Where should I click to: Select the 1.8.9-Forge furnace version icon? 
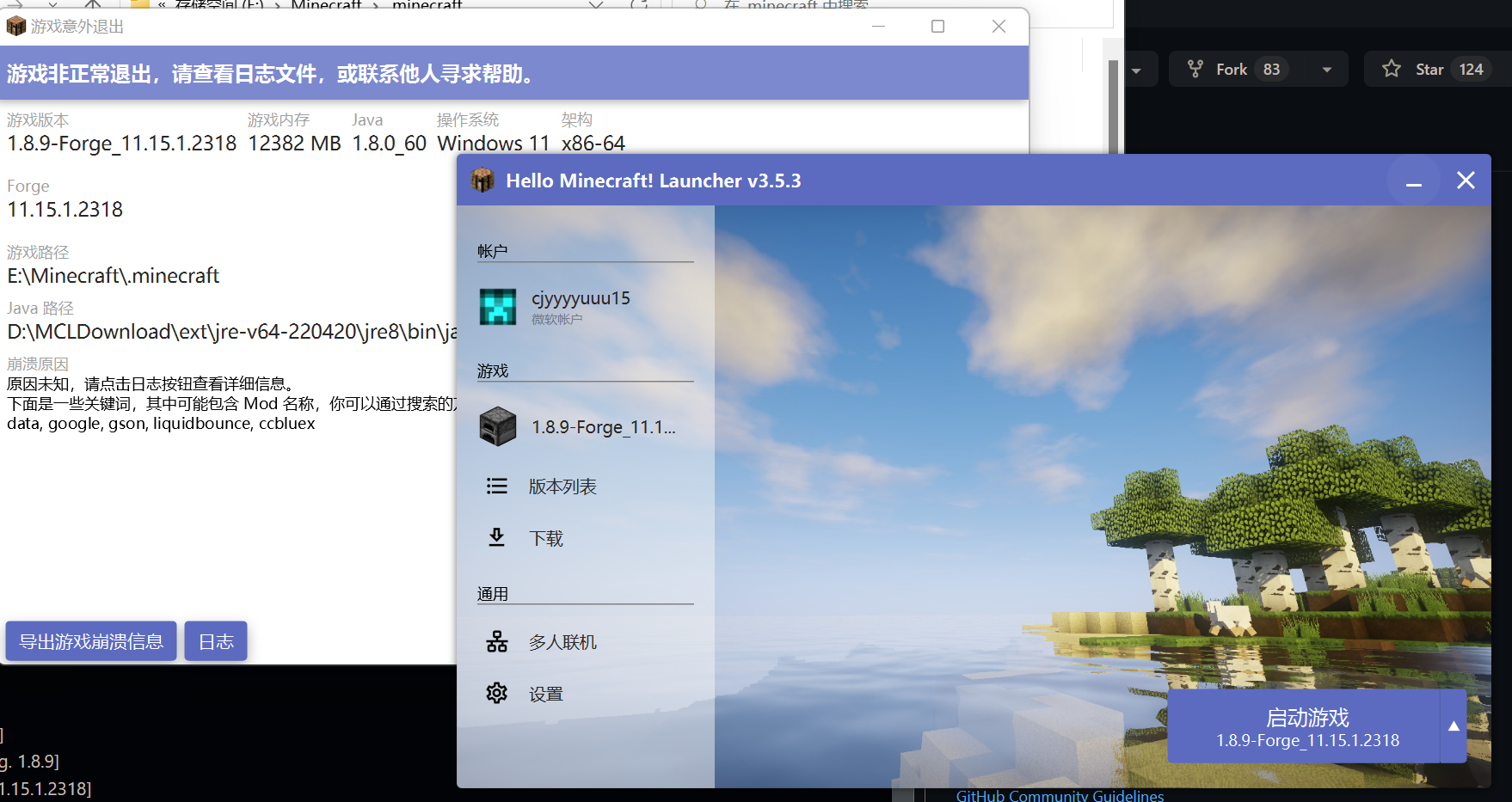(x=497, y=425)
